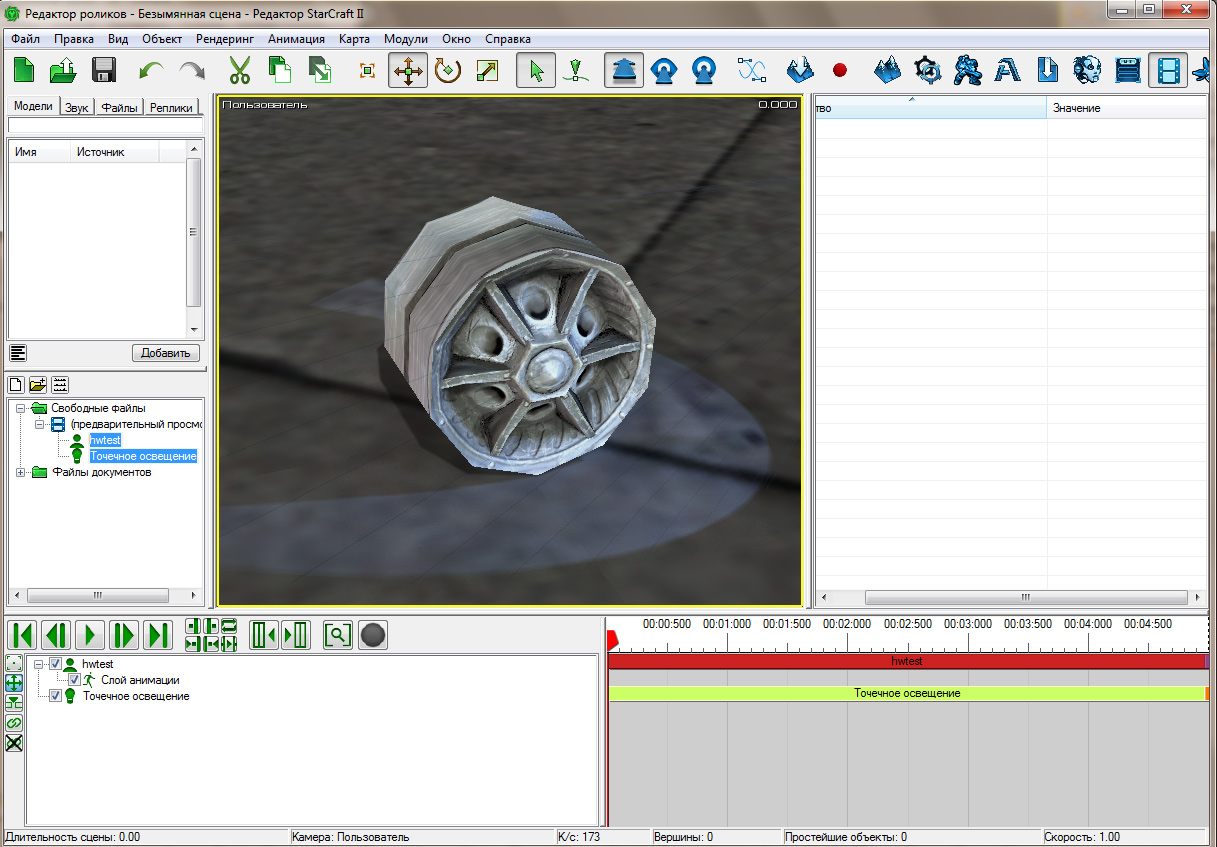Open the Рендеринг menu
The image size is (1217, 847).
pyautogui.click(x=225, y=39)
